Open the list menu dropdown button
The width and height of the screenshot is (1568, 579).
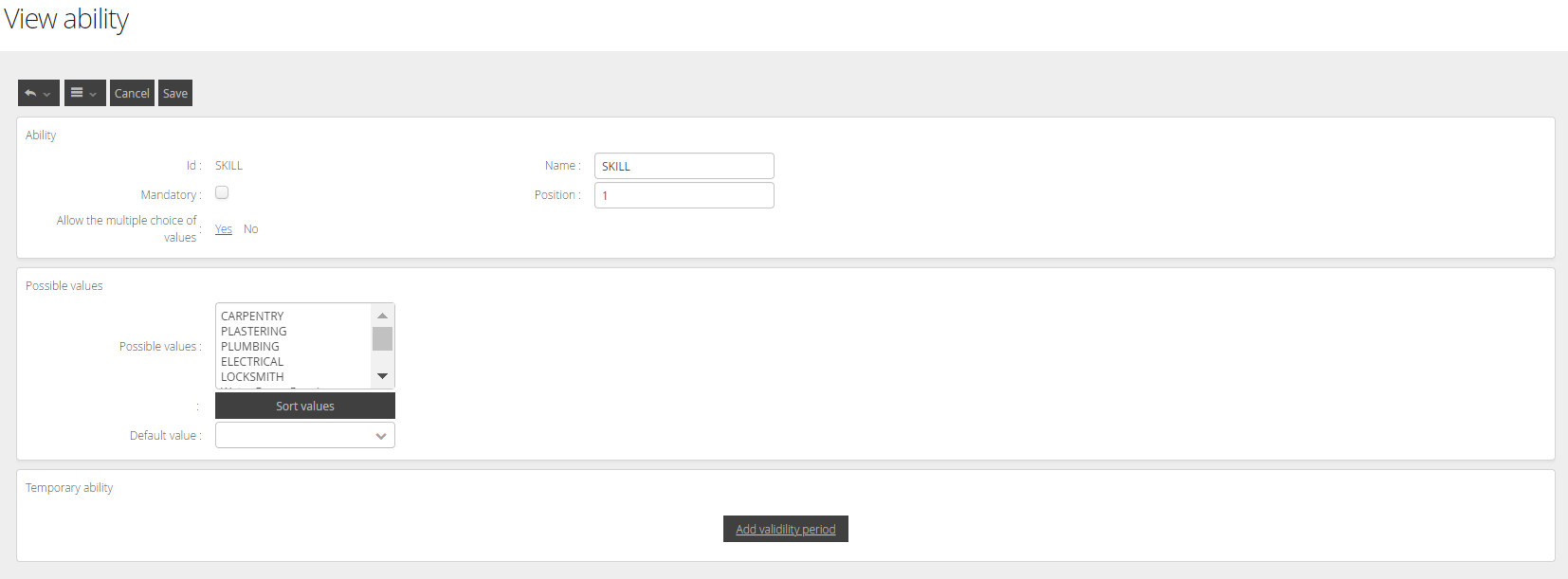click(x=85, y=93)
